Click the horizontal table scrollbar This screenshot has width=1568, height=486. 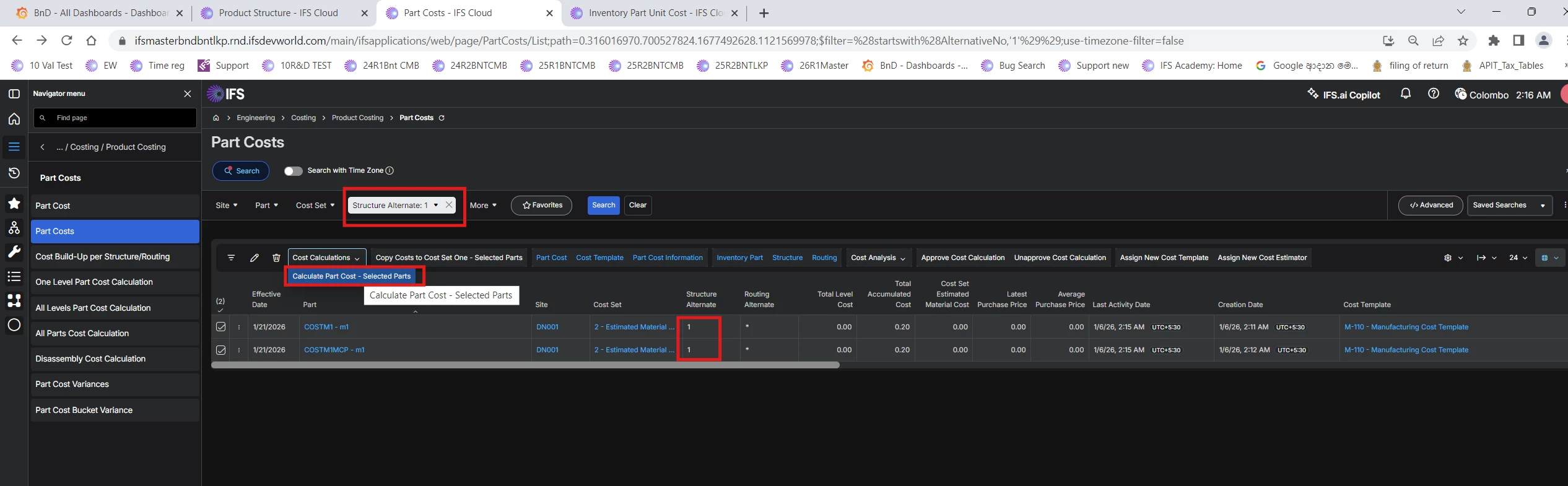coord(525,365)
